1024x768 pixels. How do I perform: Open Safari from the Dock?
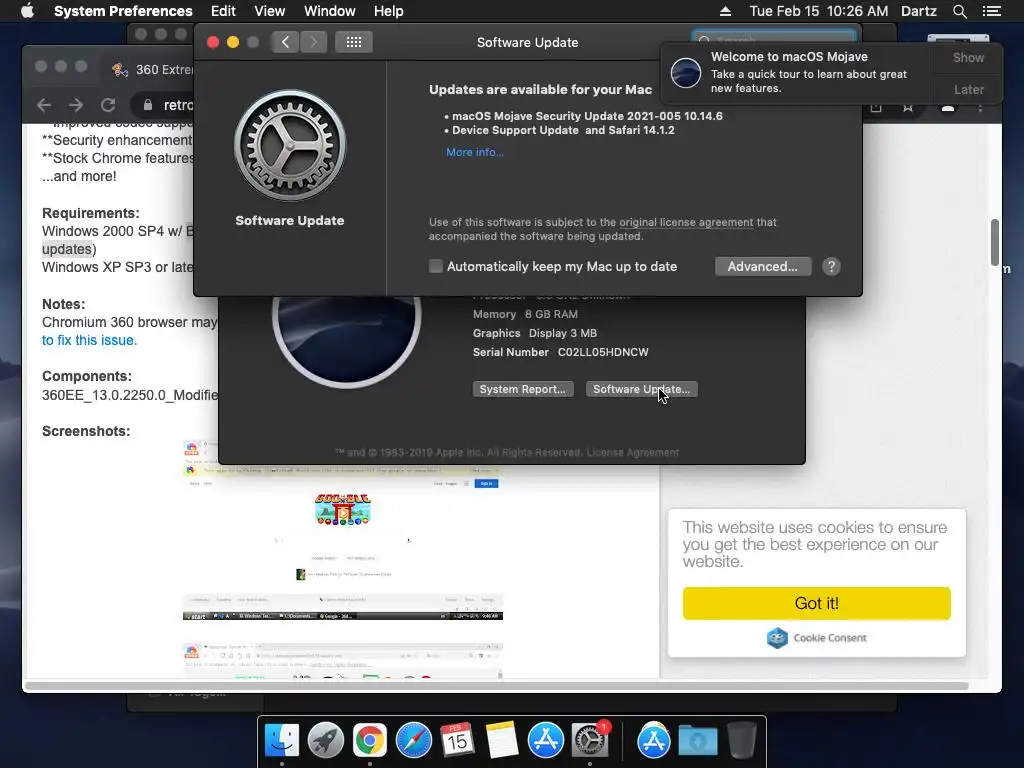413,741
